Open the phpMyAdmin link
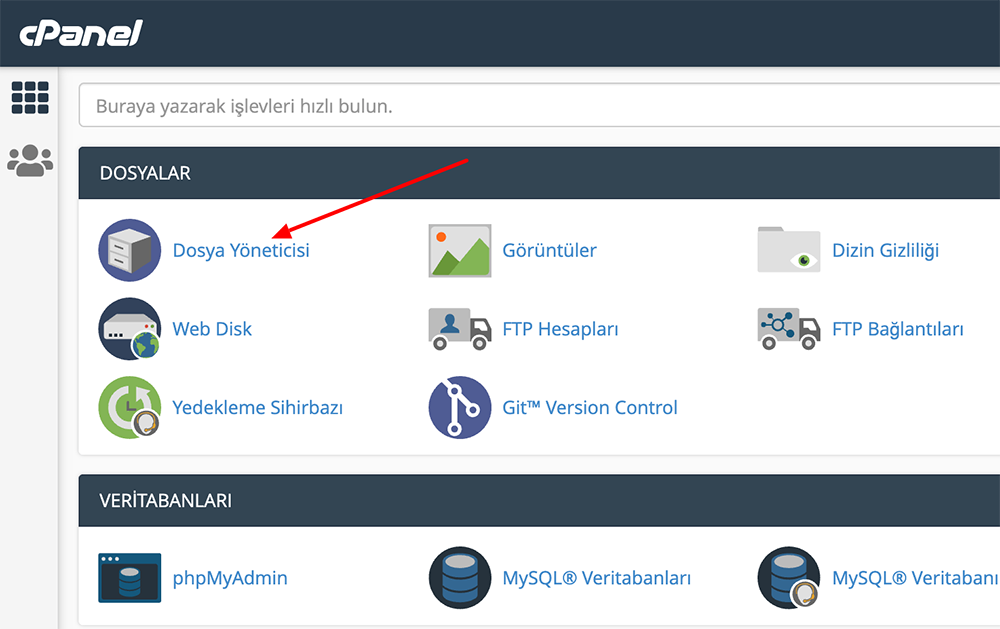 (x=230, y=578)
